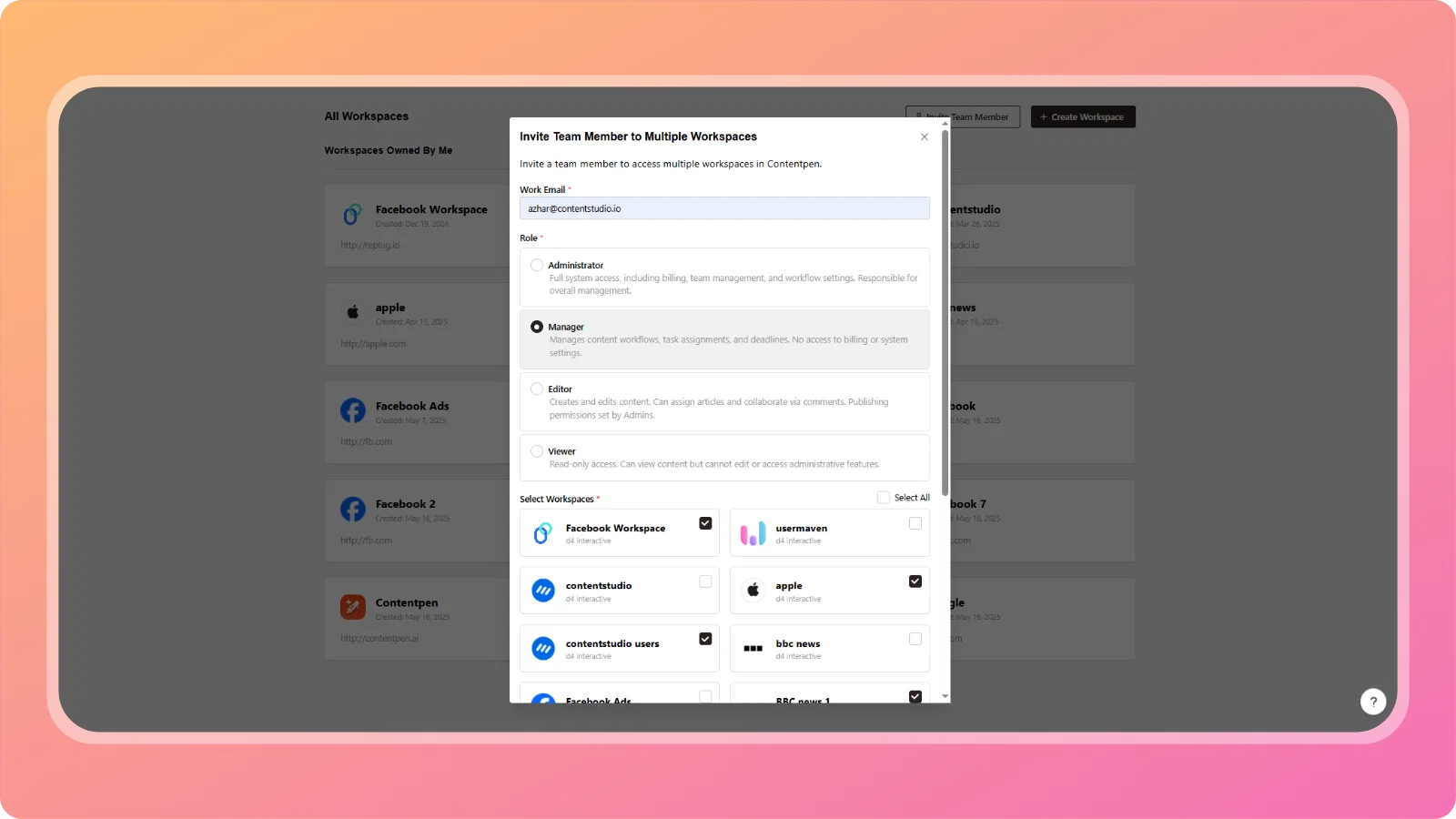Select the Viewer role radio button
The height and width of the screenshot is (819, 1456).
pyautogui.click(x=537, y=451)
